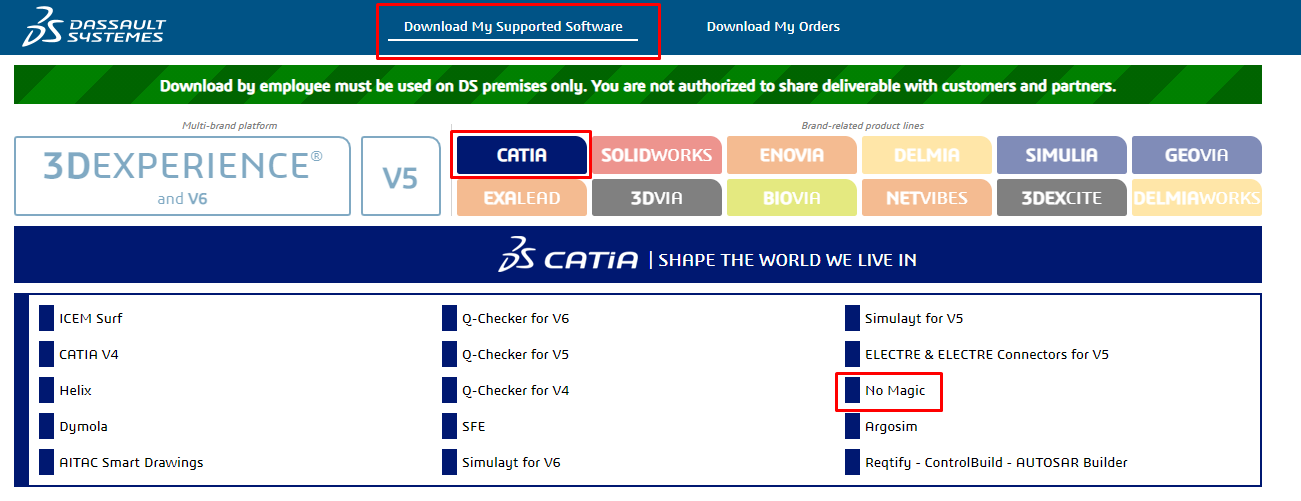Open Download My Supported Software tab

pos(513,26)
